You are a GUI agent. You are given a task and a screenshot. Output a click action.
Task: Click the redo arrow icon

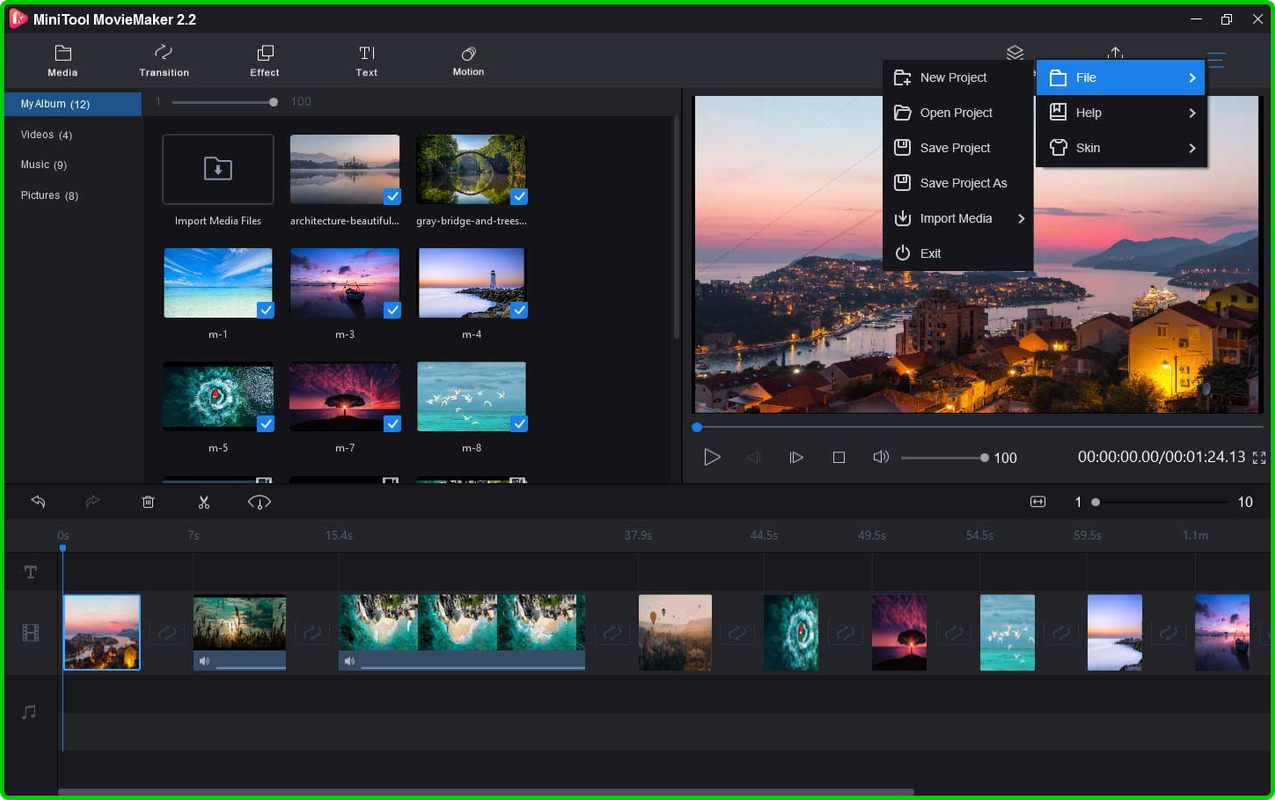pos(93,502)
